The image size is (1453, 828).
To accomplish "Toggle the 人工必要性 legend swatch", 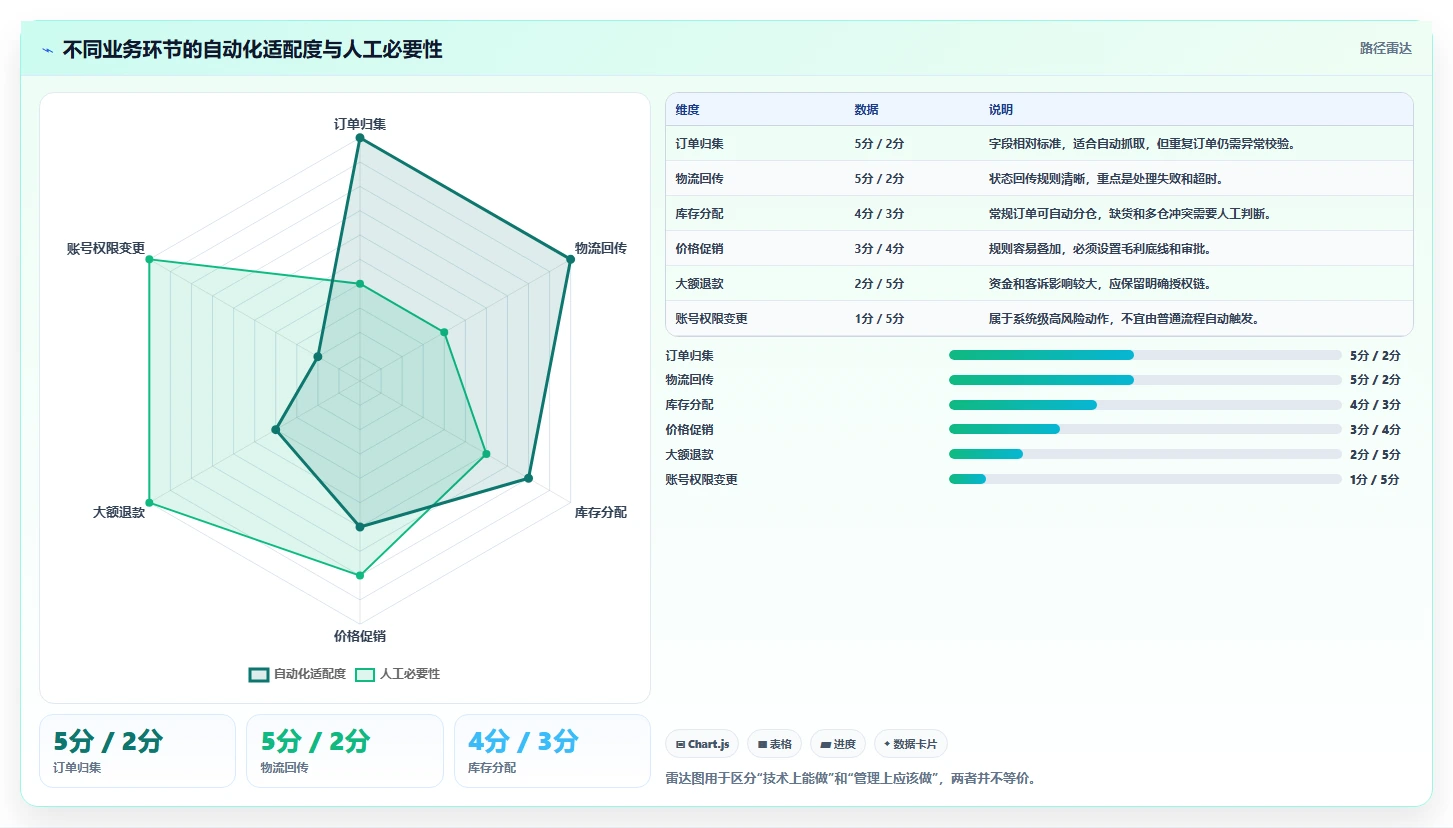I will [365, 674].
